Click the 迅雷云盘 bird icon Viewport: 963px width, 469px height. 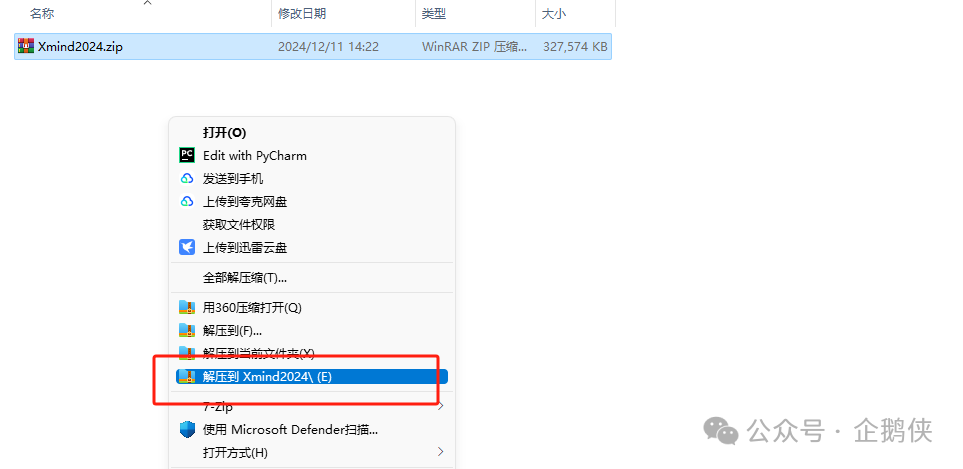coord(186,247)
